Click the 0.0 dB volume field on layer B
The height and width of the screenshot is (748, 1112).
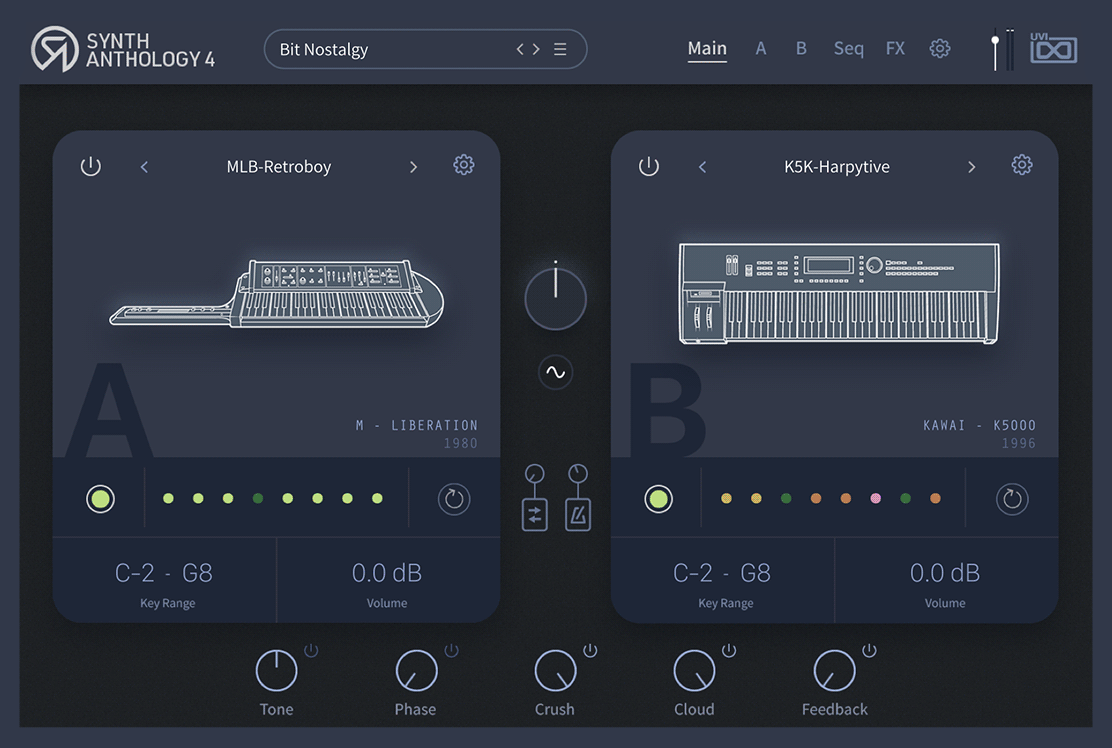point(944,572)
